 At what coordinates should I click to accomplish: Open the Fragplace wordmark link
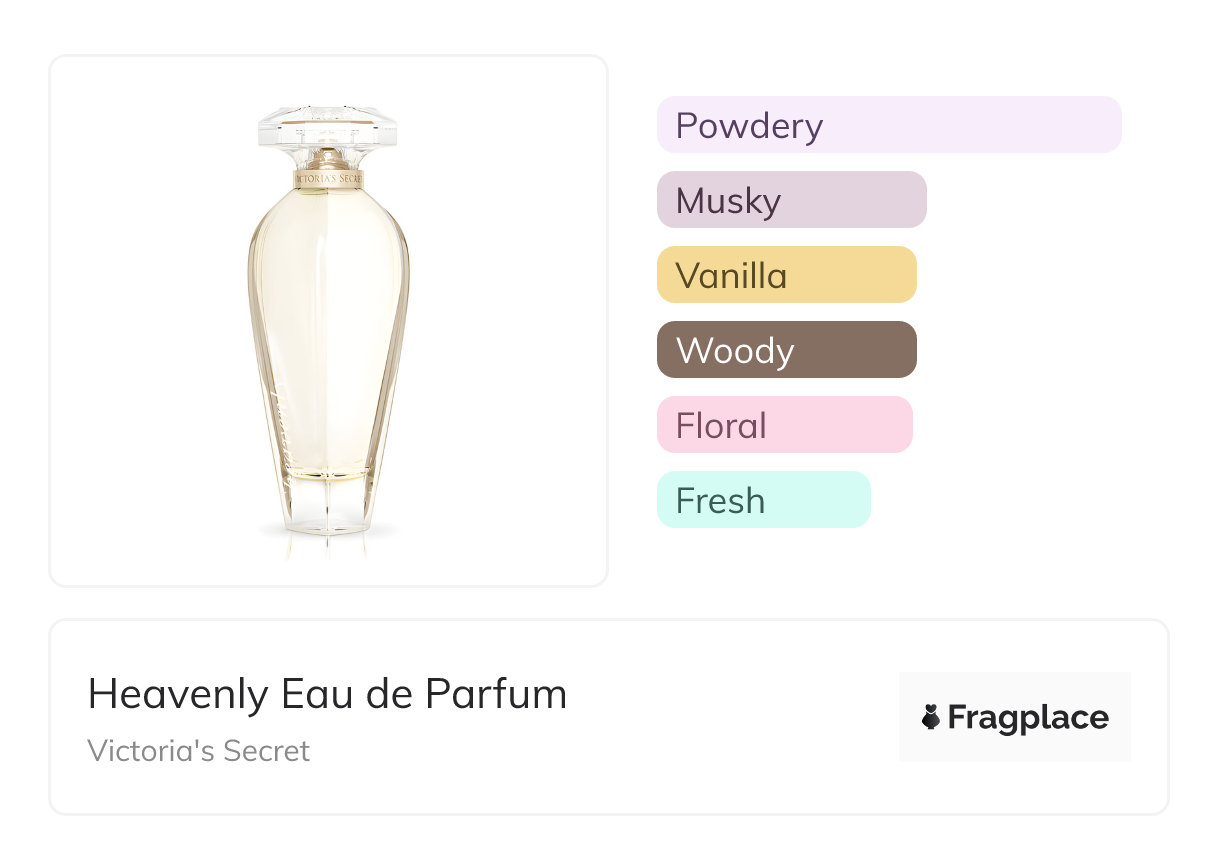[1028, 718]
